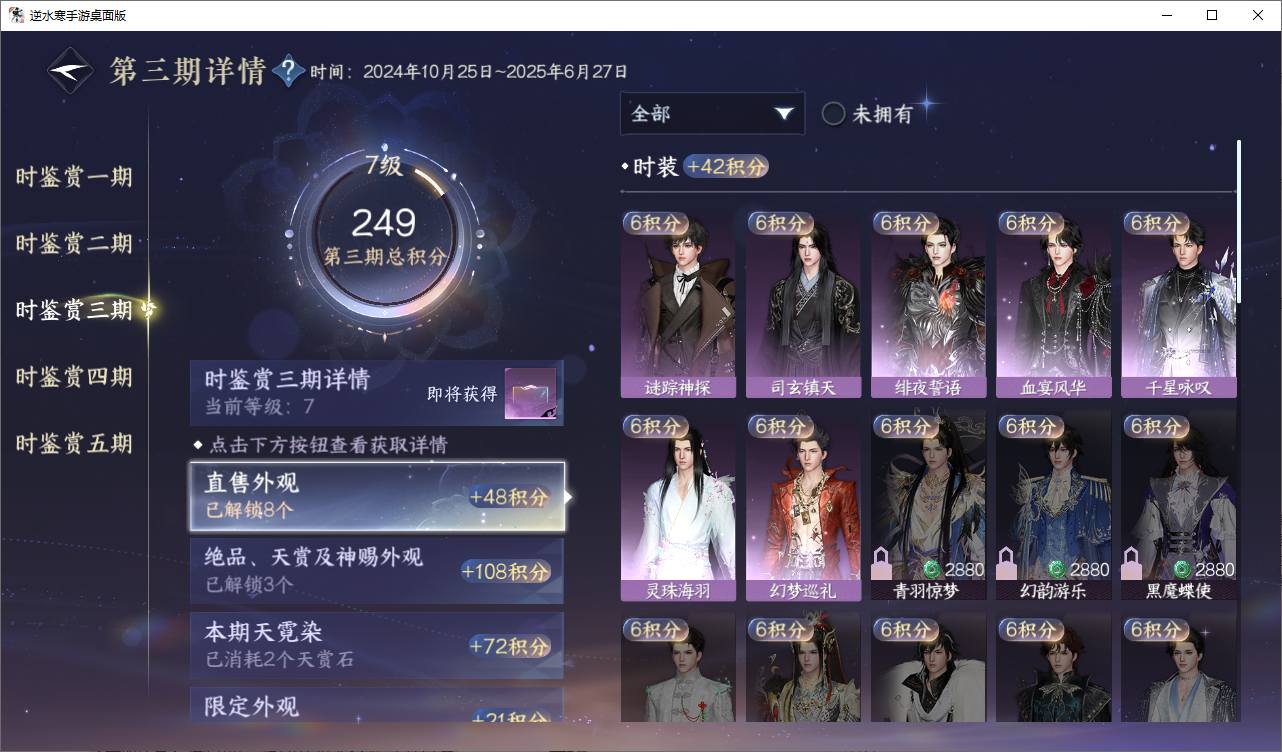
Task: Switch to 时鉴赏一期 tab
Action: 74,177
